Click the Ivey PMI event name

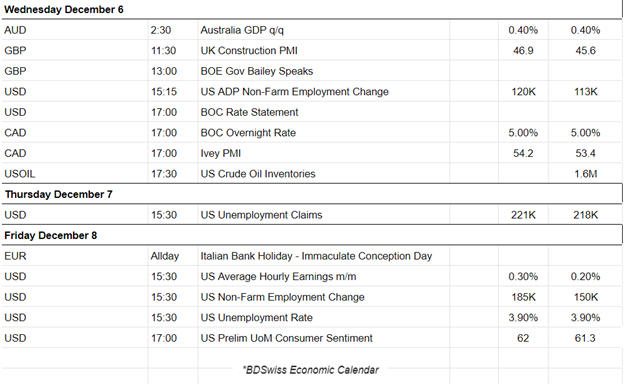220,154
